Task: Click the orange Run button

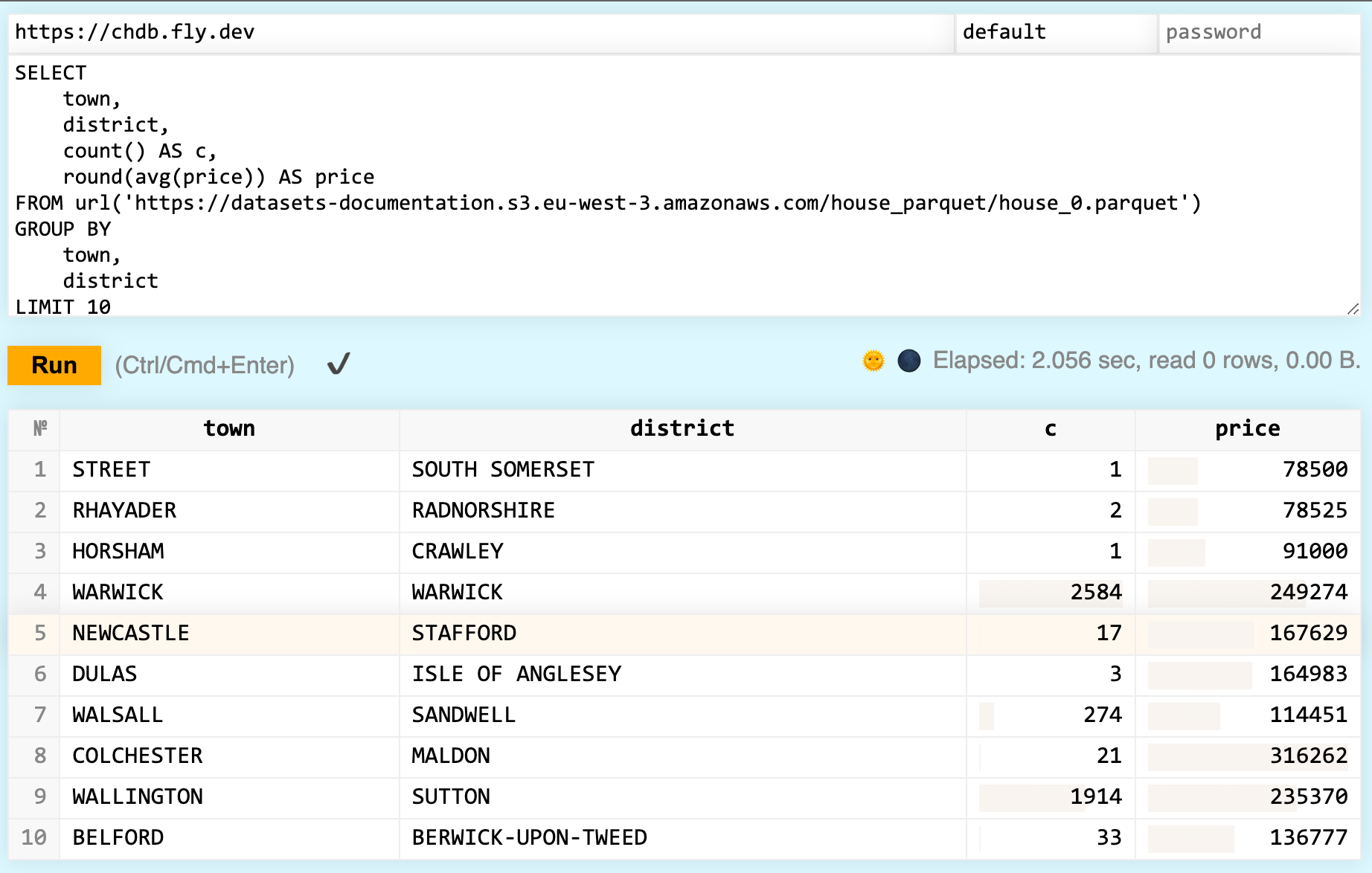Action: [54, 365]
